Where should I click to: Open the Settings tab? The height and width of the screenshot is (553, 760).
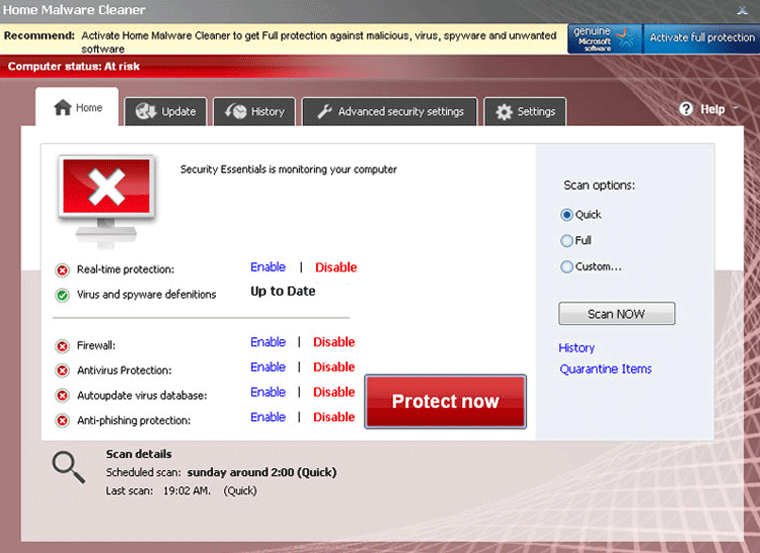coord(525,112)
